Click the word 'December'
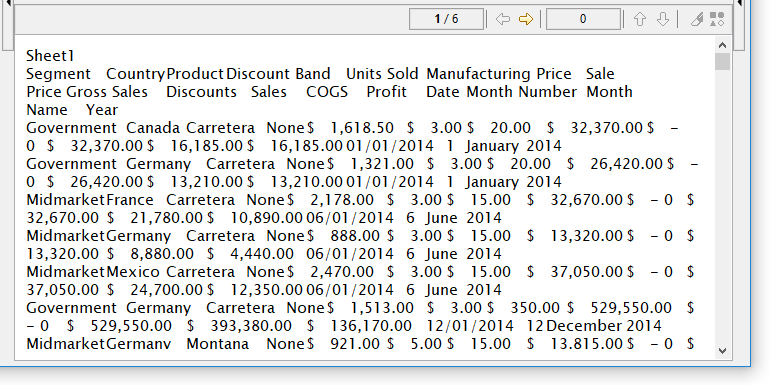 583,326
